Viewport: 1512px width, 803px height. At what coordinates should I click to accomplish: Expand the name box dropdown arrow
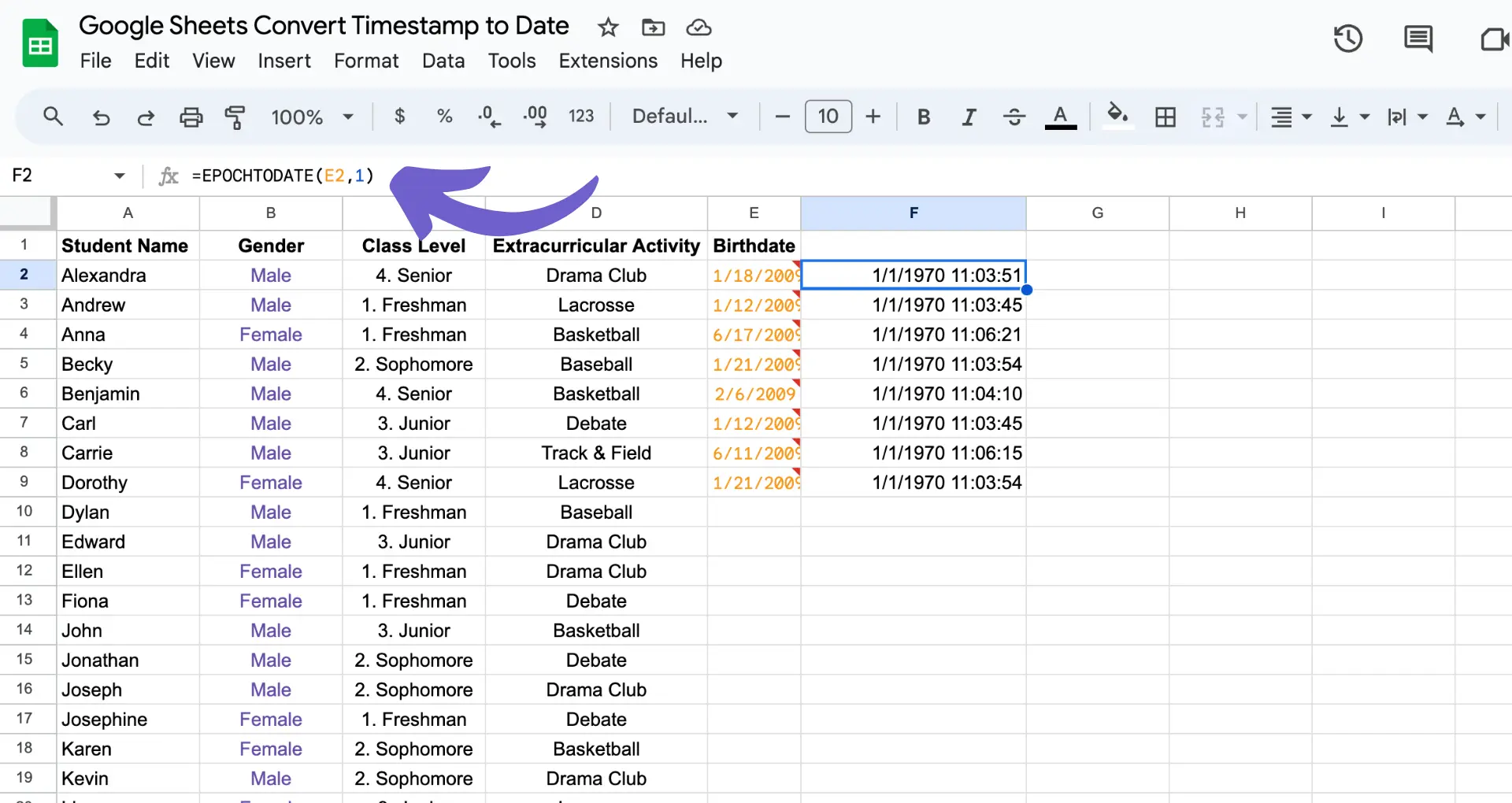tap(120, 176)
